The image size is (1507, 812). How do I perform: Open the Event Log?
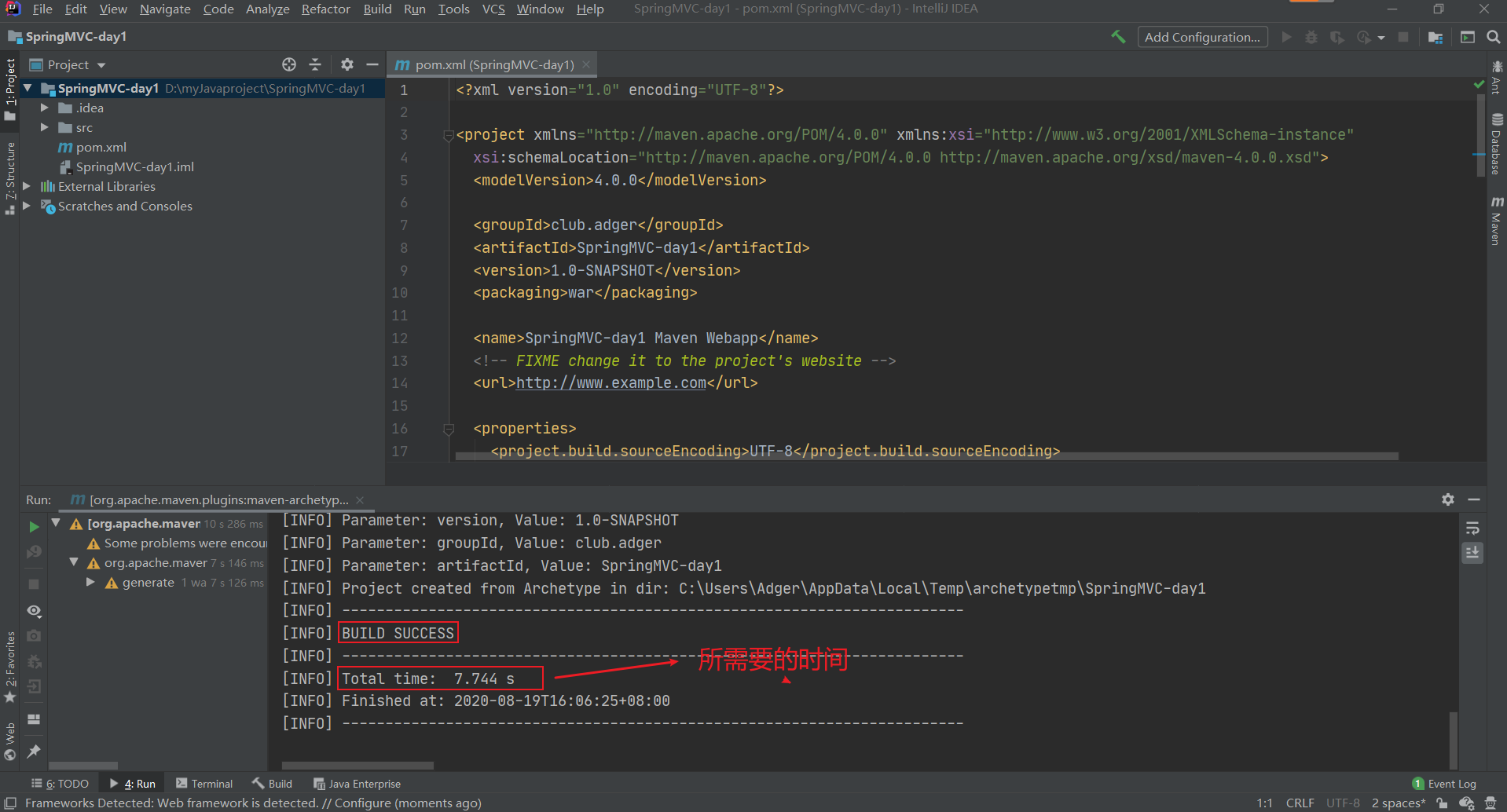1444,784
